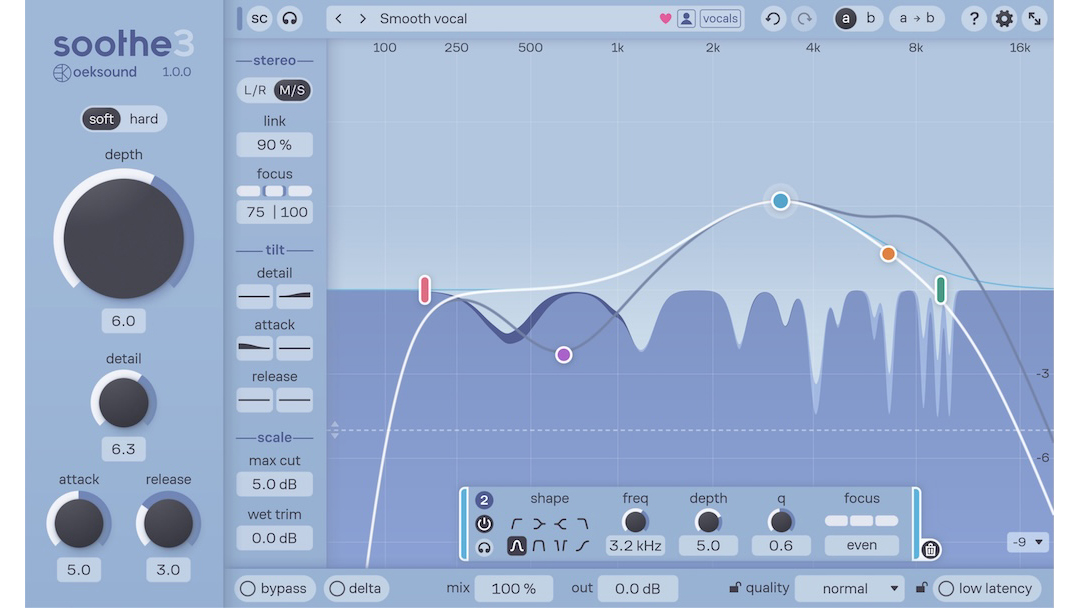Select the blue band 2 node
This screenshot has width=1080, height=608.
[x=780, y=201]
